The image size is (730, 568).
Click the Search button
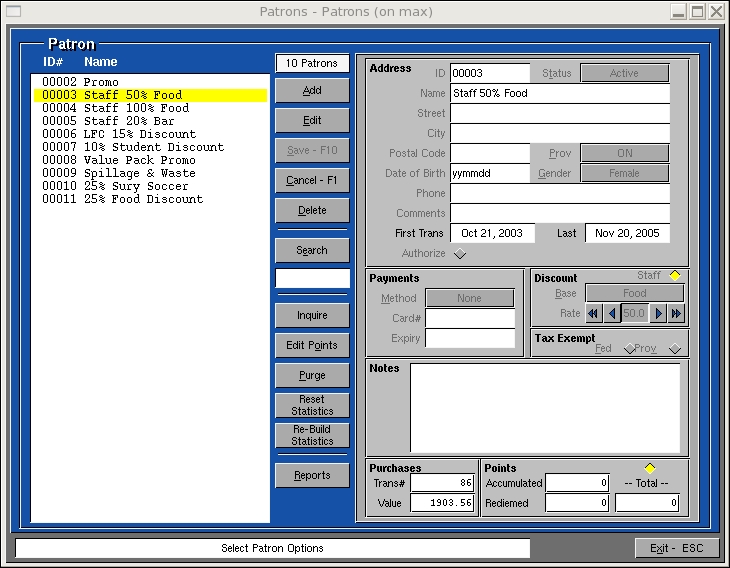point(312,250)
